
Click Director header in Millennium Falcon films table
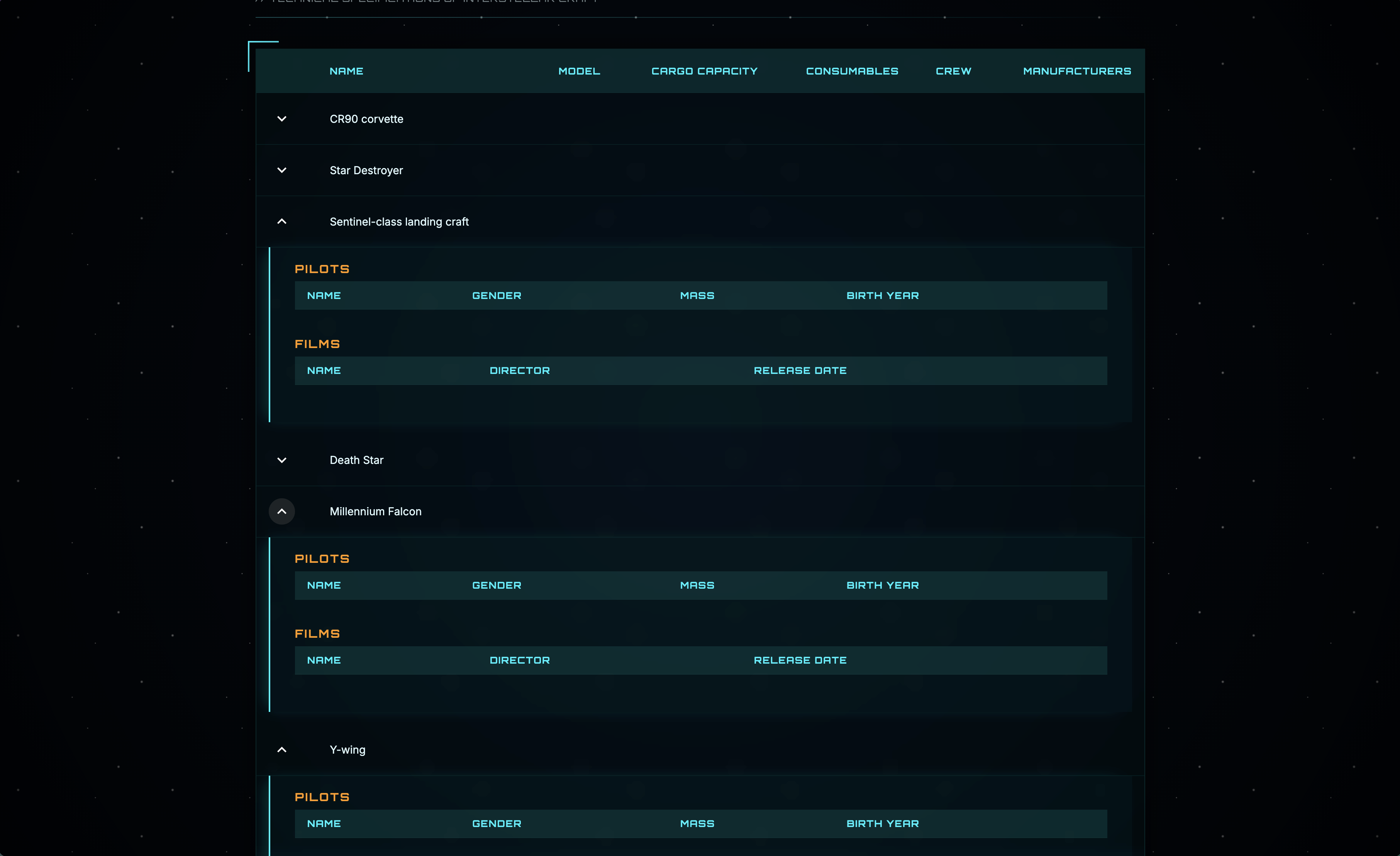(520, 661)
